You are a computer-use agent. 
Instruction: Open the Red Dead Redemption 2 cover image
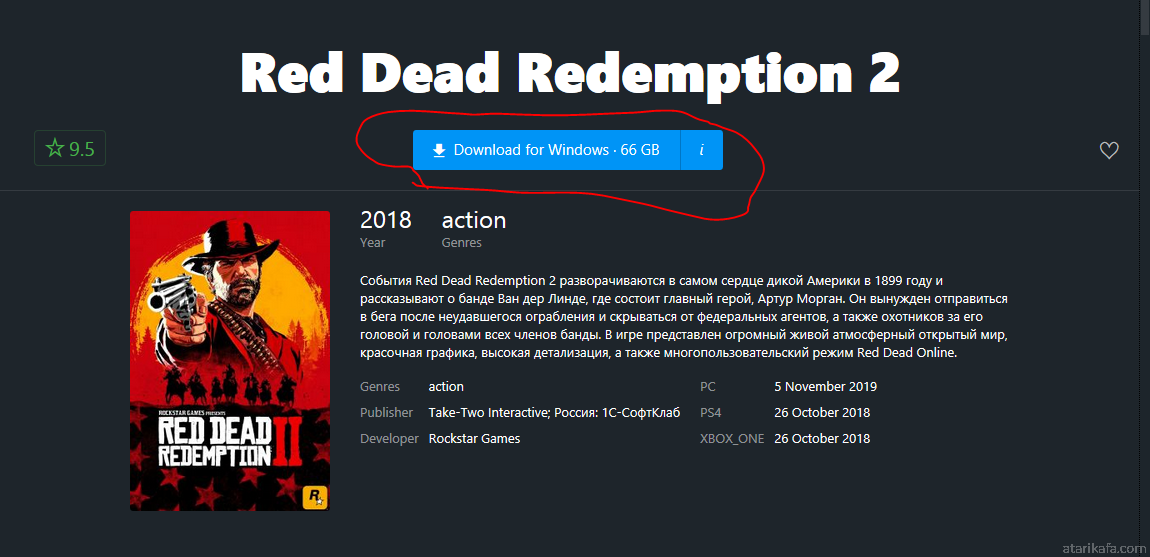(x=230, y=360)
